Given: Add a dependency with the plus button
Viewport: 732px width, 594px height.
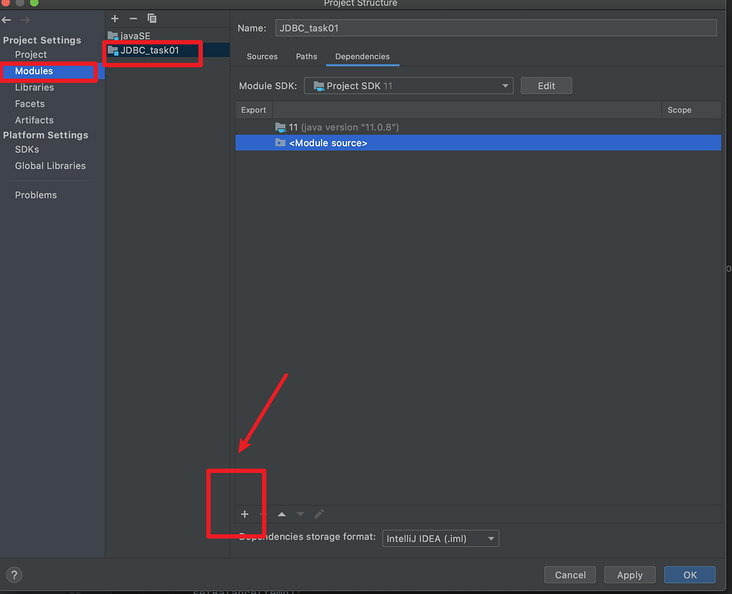Looking at the screenshot, I should coord(245,514).
